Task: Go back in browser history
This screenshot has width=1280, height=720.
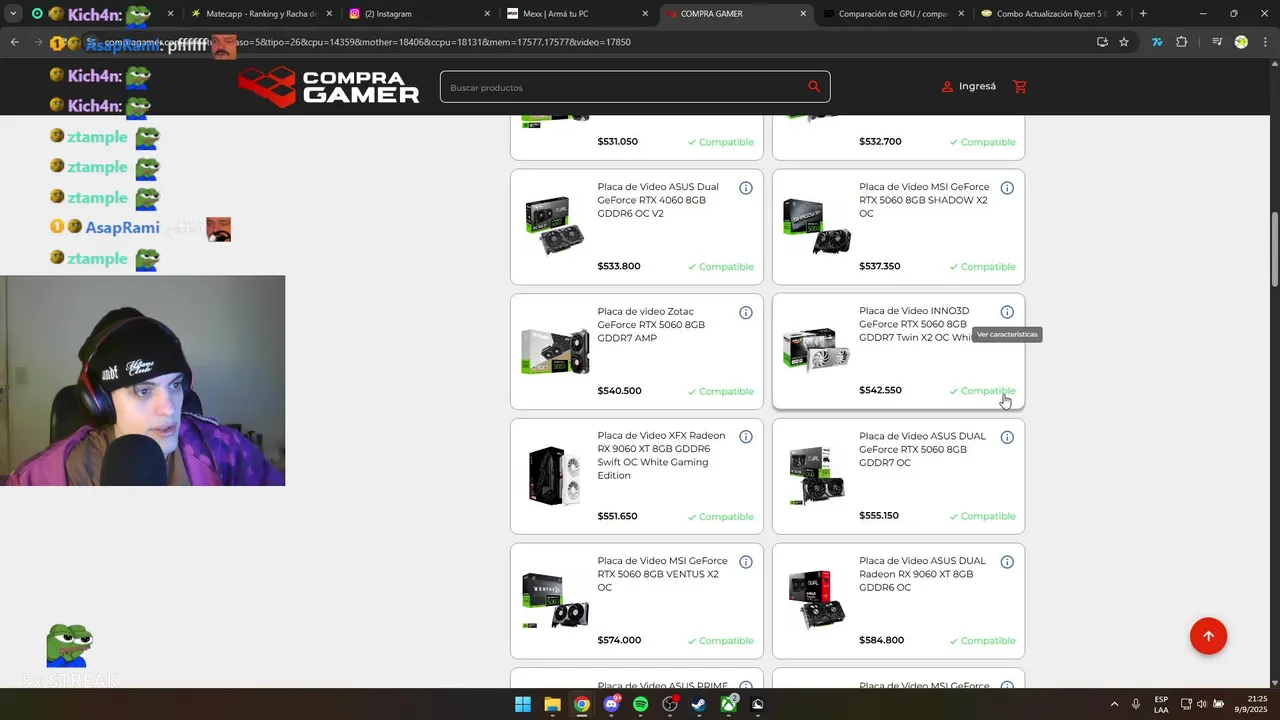Action: (x=14, y=42)
